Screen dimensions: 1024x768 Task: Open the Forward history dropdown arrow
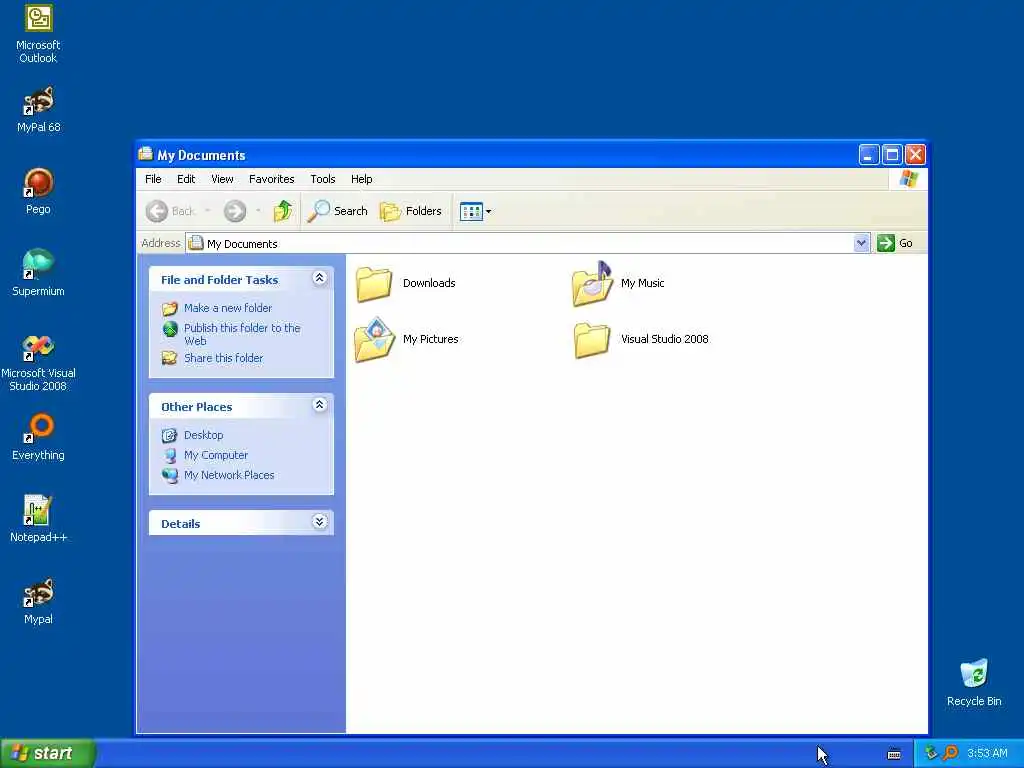259,211
